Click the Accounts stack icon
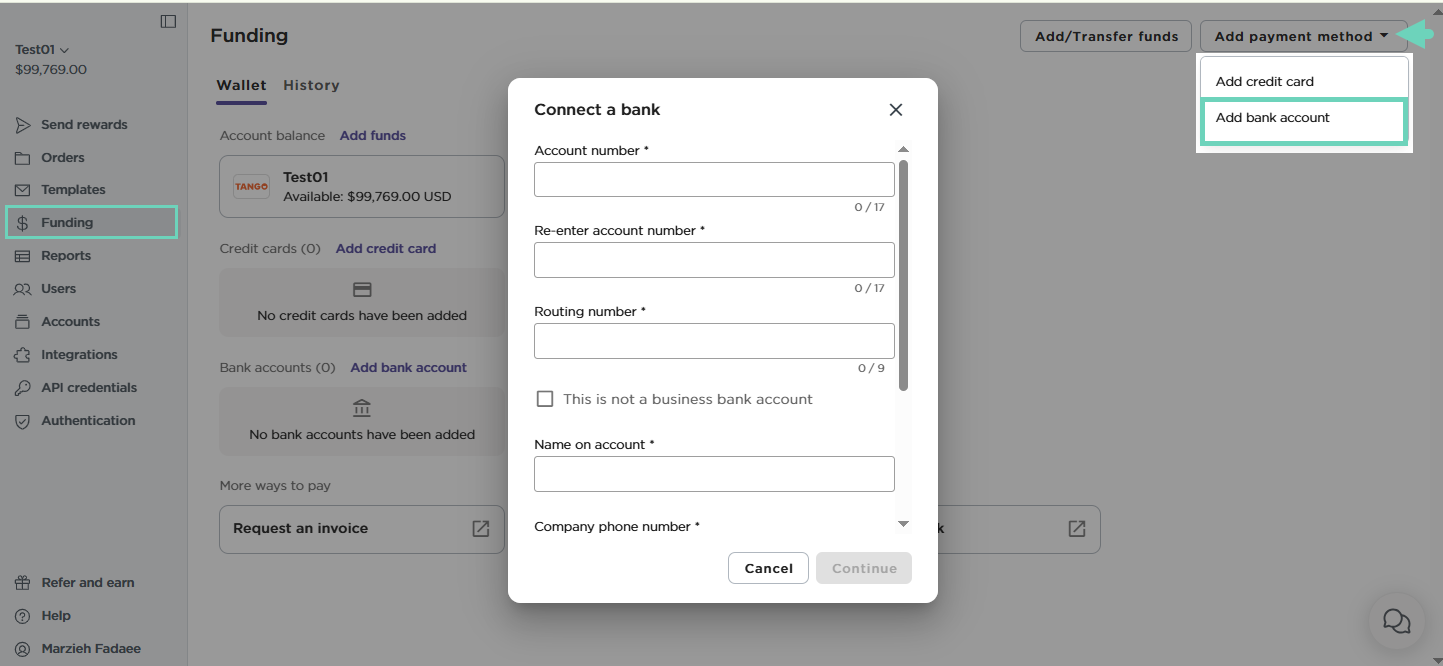 coord(22,322)
